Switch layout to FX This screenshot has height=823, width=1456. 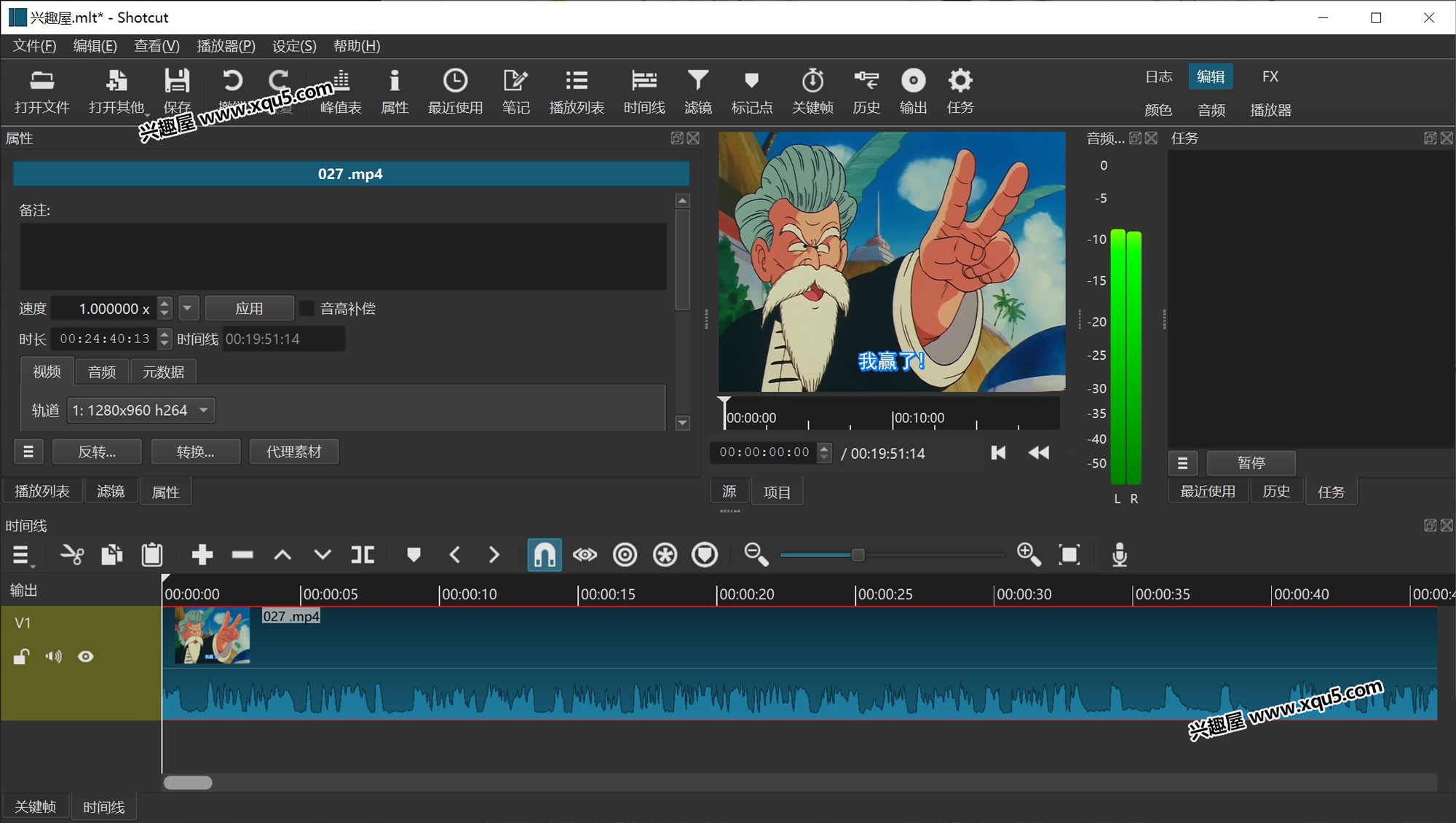[1270, 76]
